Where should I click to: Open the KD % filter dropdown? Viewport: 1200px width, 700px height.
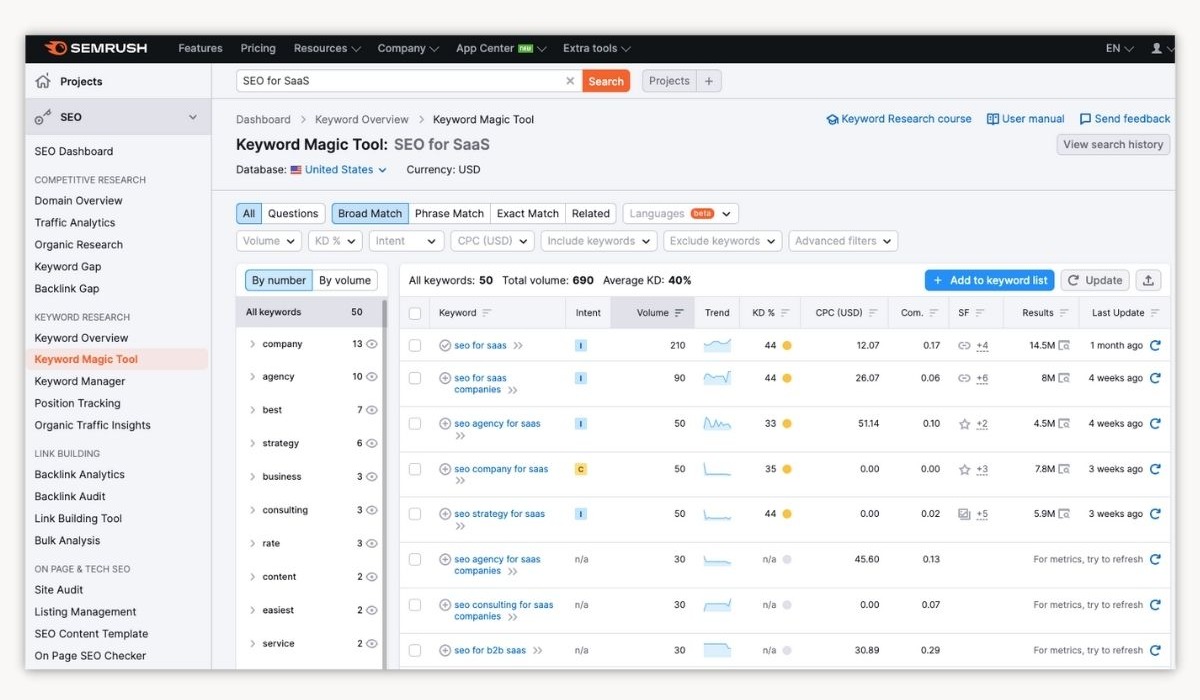[335, 241]
